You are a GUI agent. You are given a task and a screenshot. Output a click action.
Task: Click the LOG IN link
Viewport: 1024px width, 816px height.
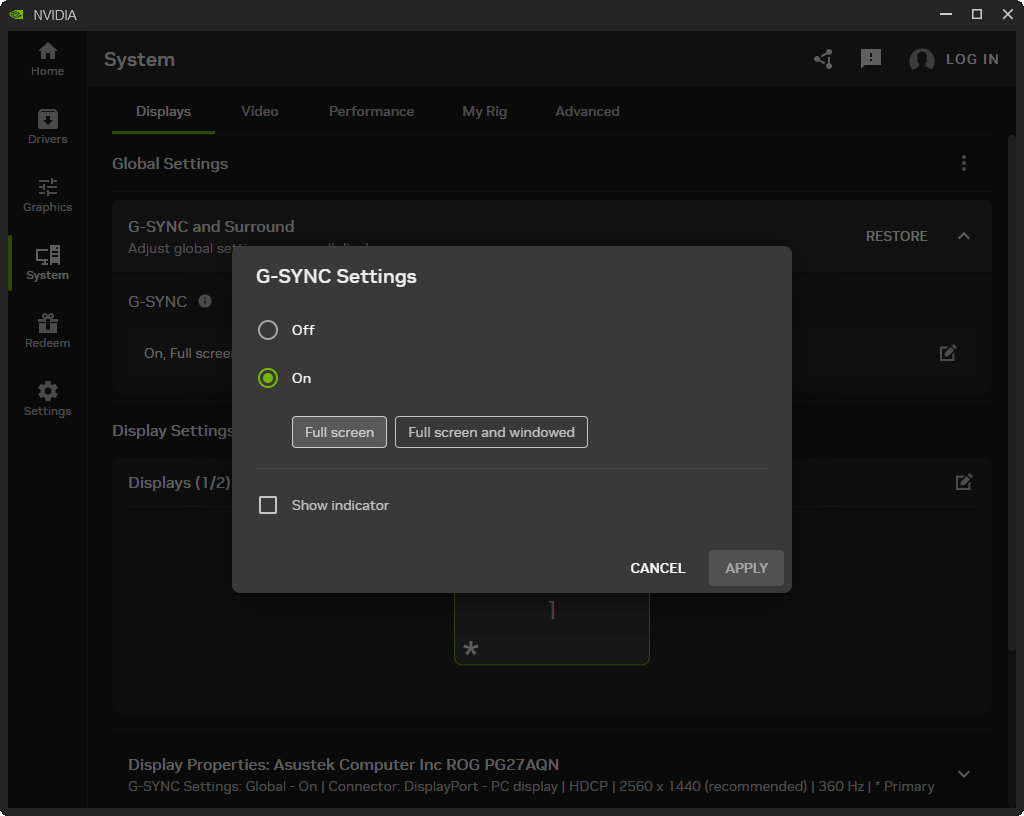coord(972,59)
